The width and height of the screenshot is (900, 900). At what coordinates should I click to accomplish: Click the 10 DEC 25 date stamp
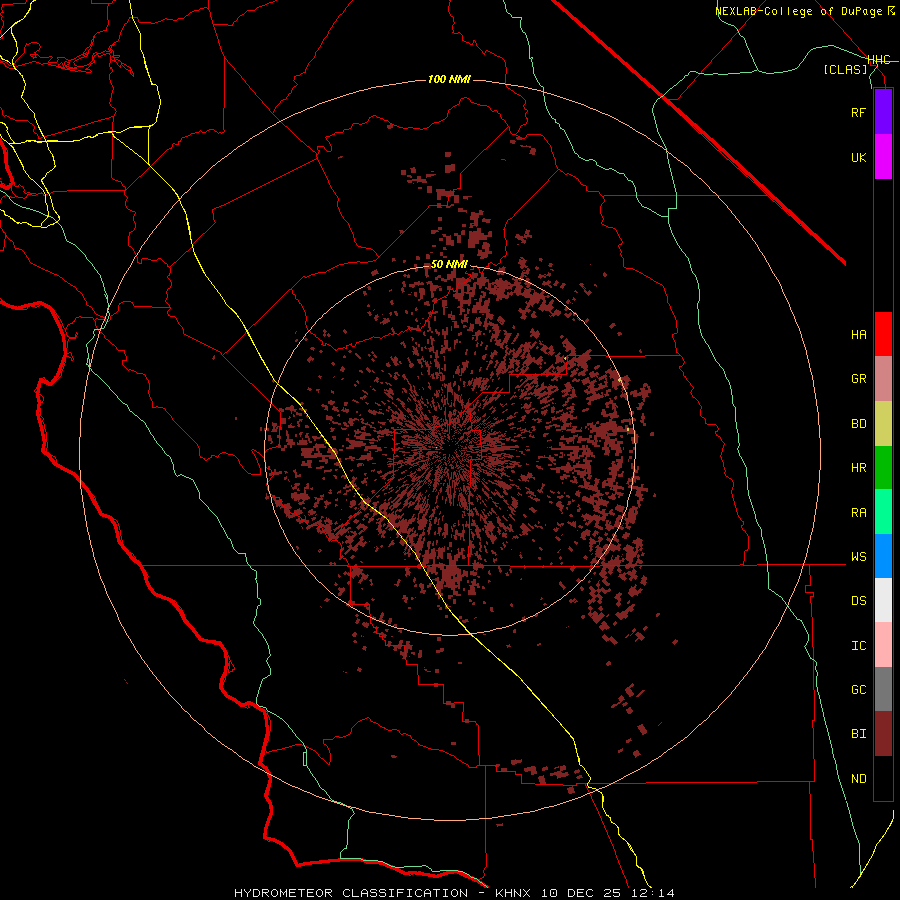click(582, 893)
